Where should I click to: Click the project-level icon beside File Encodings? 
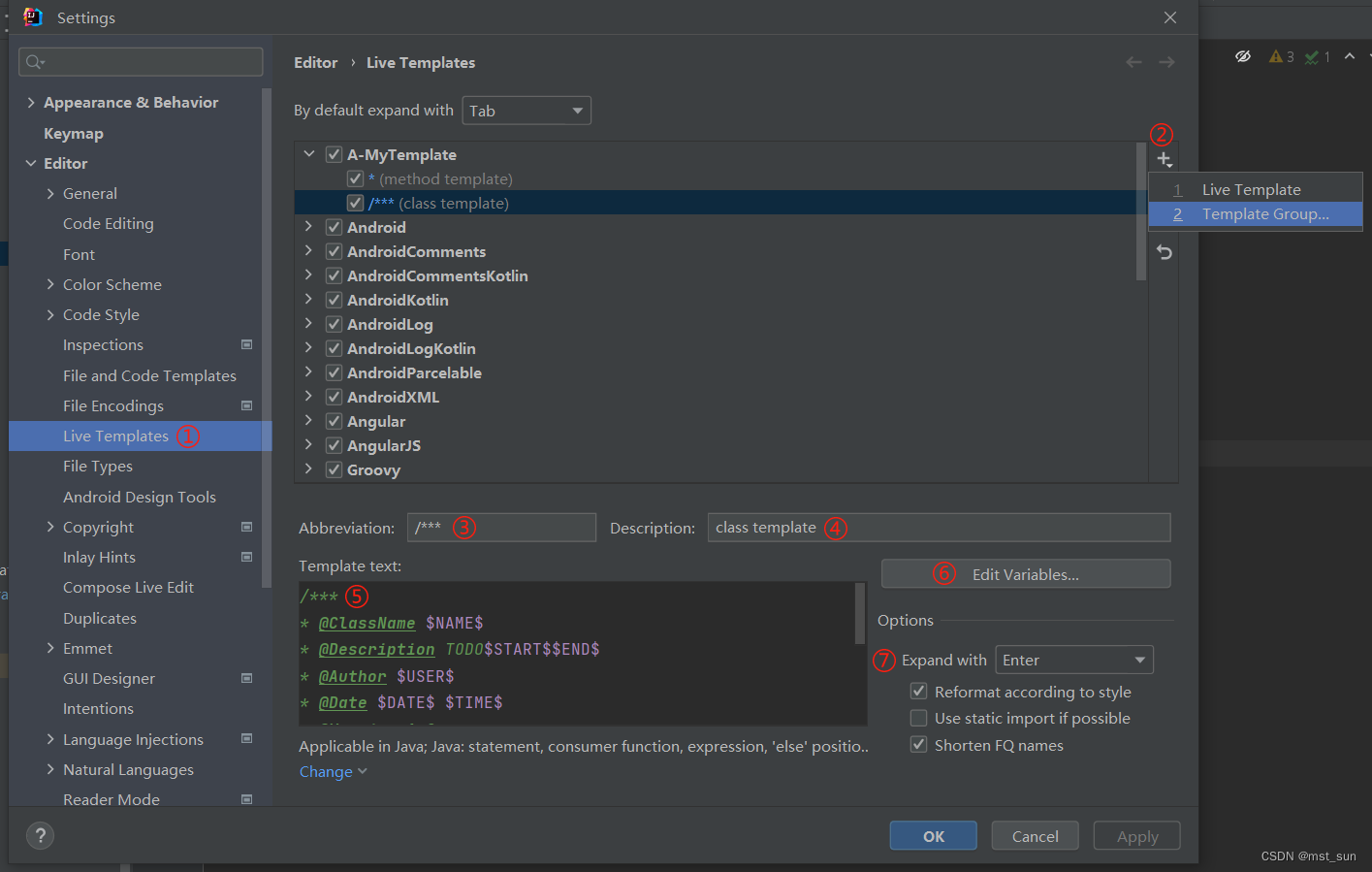[x=246, y=405]
